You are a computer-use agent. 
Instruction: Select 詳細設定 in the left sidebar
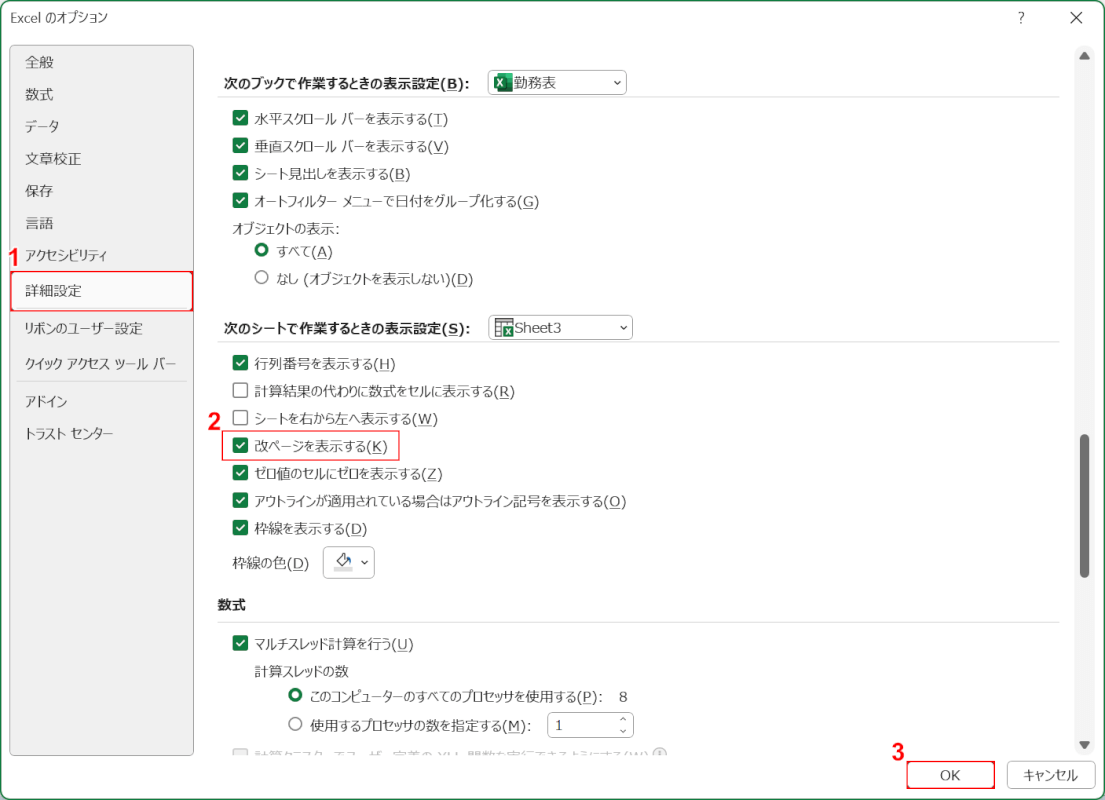(101, 291)
